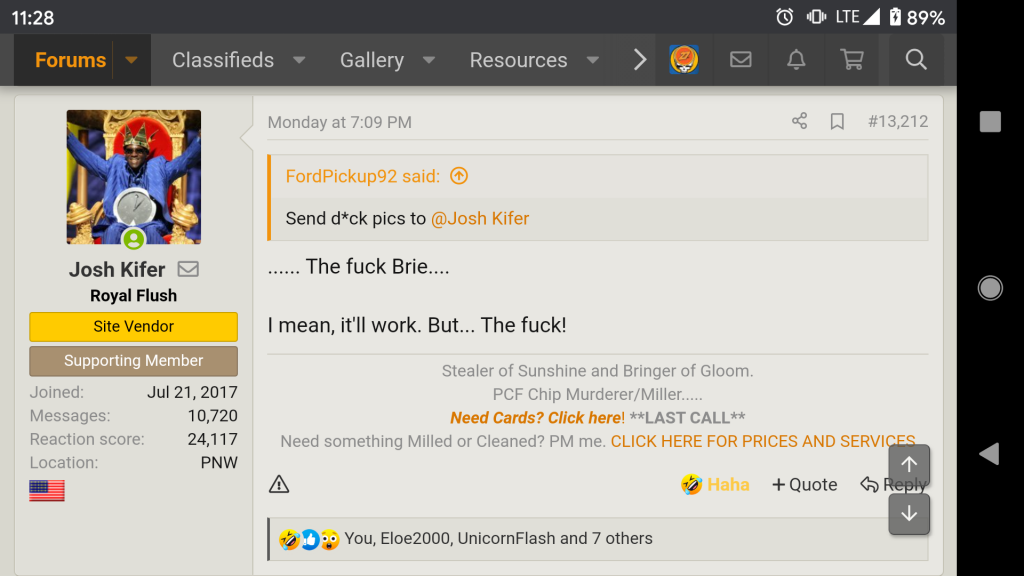Tap the battery 89% status indicator
The image size is (1024, 576).
pos(917,17)
